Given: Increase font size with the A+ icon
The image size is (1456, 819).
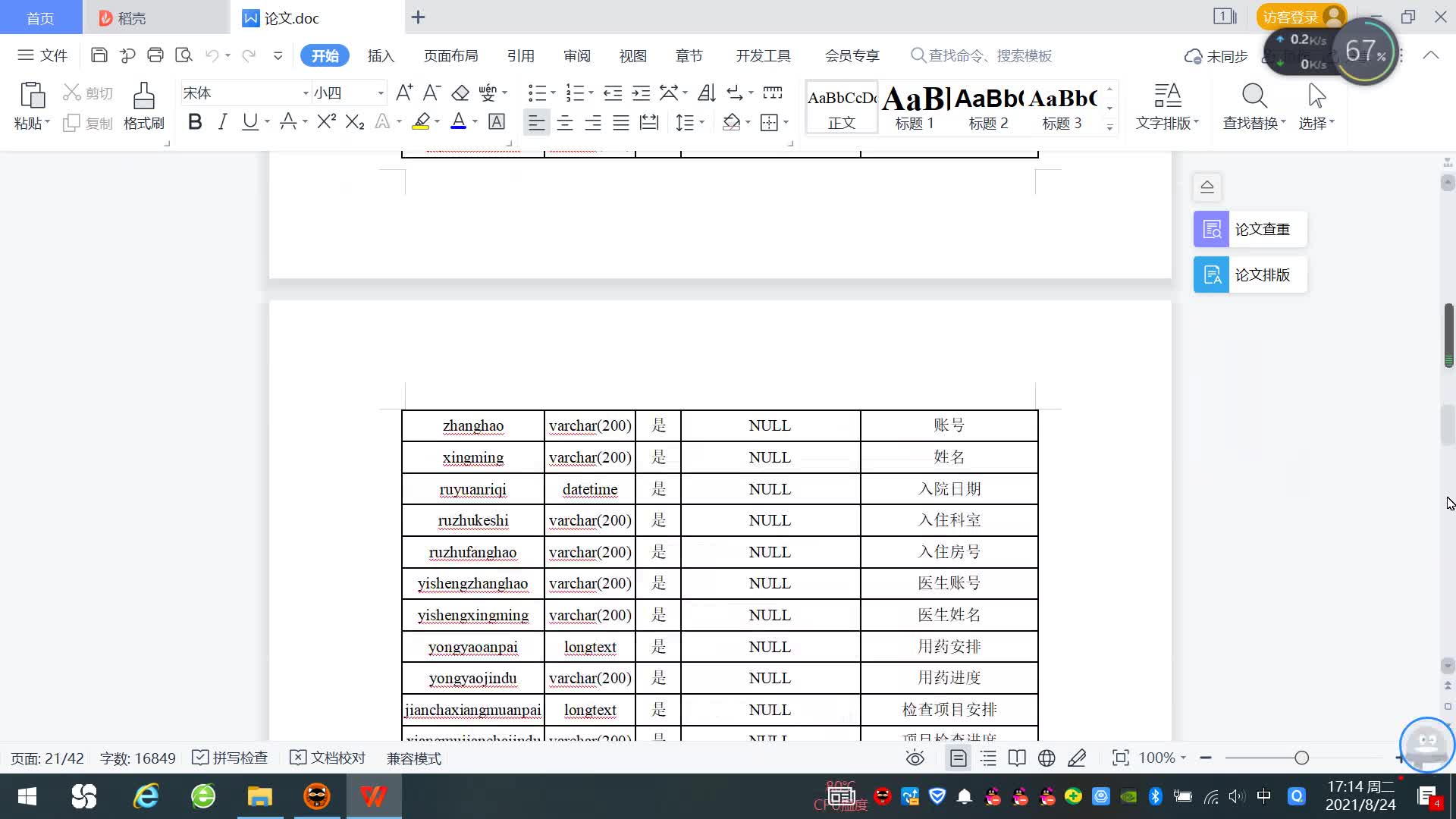Looking at the screenshot, I should (x=404, y=93).
